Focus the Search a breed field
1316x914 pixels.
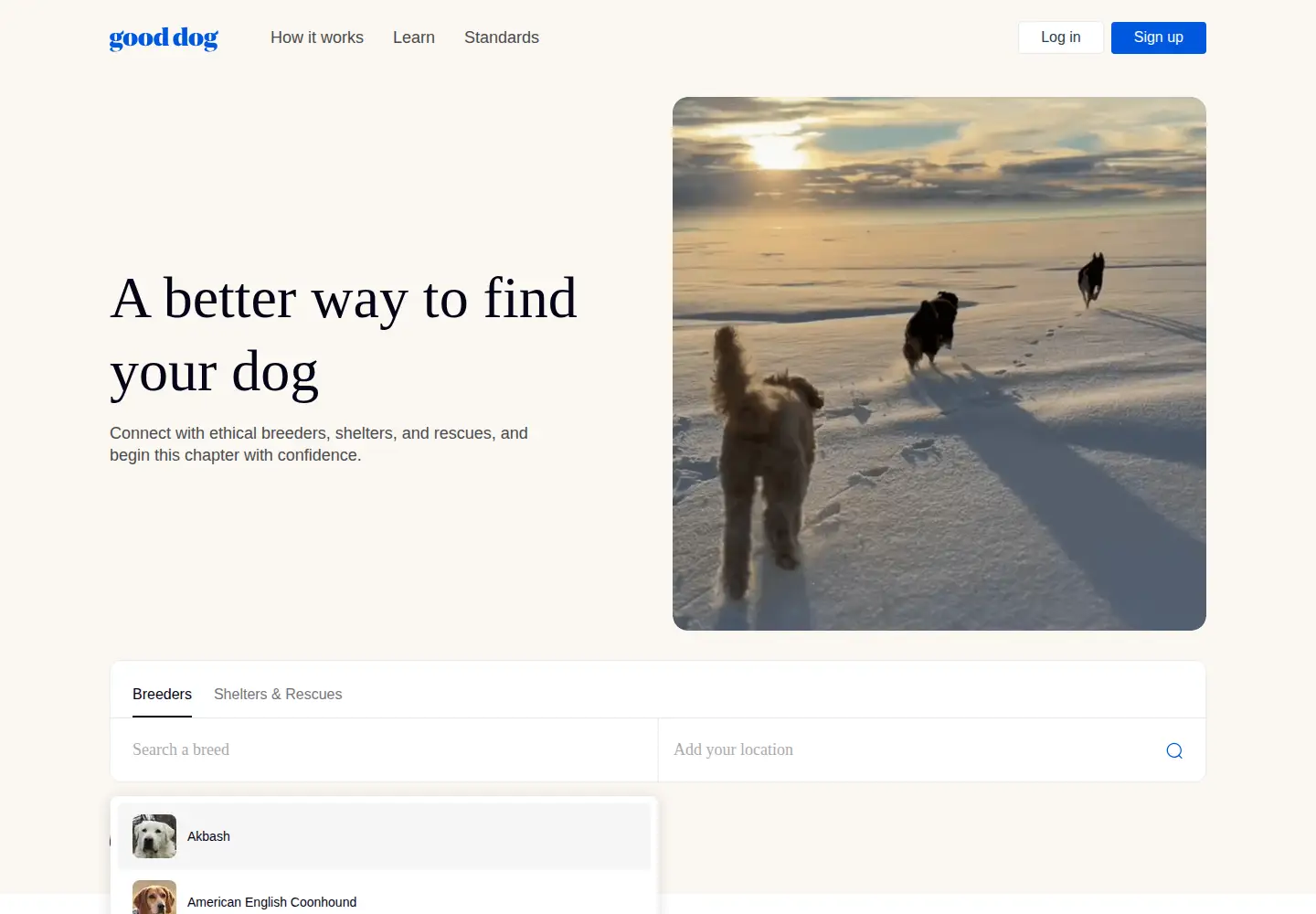[384, 749]
